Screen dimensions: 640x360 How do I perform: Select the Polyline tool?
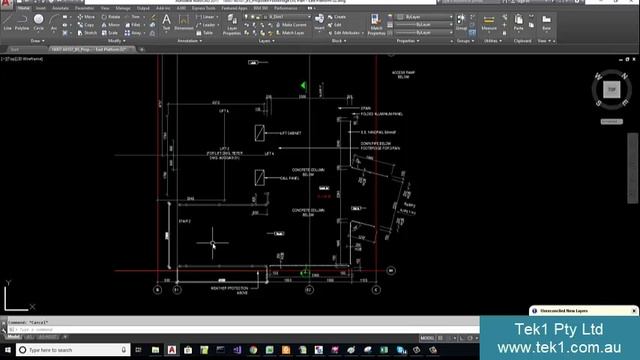22,22
